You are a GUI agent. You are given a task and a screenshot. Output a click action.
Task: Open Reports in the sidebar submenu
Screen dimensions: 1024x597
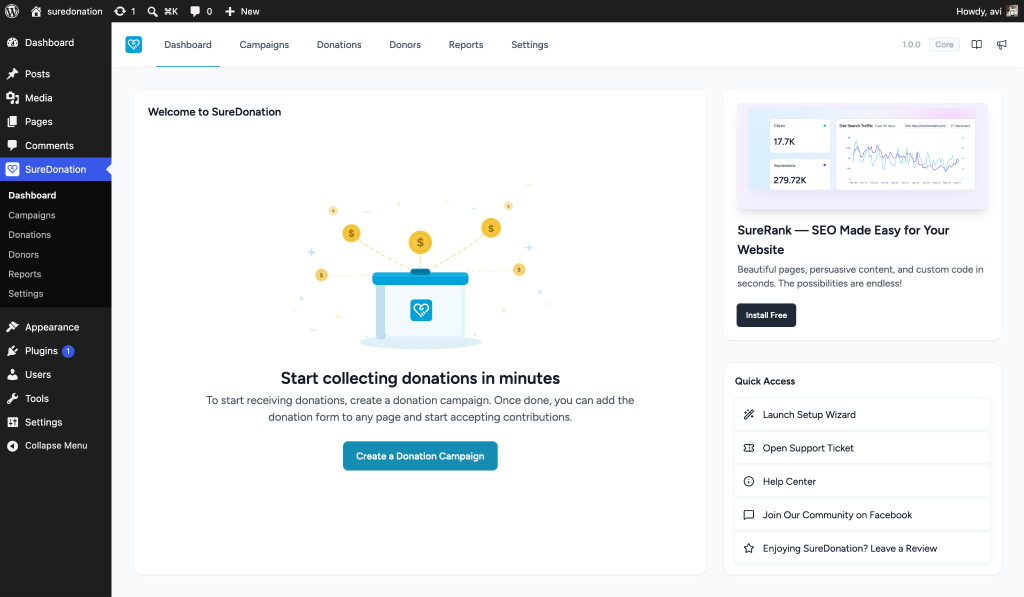coord(24,274)
